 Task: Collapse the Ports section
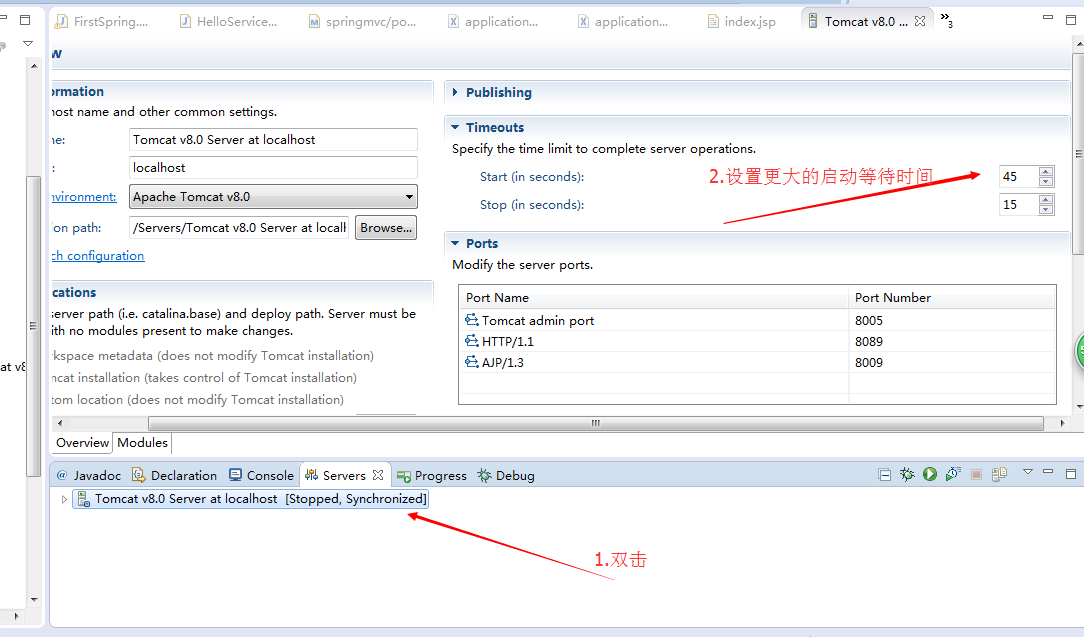coord(455,243)
